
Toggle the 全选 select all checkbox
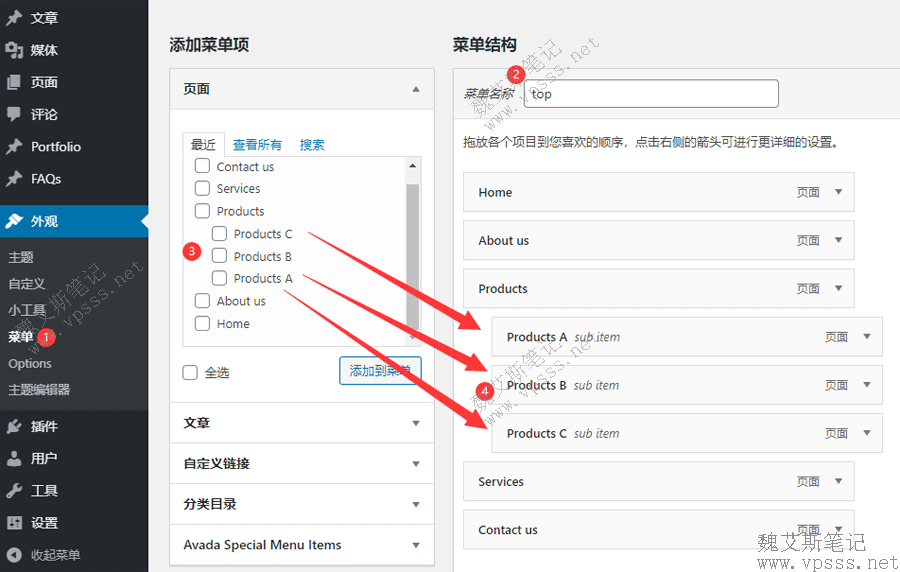[190, 372]
